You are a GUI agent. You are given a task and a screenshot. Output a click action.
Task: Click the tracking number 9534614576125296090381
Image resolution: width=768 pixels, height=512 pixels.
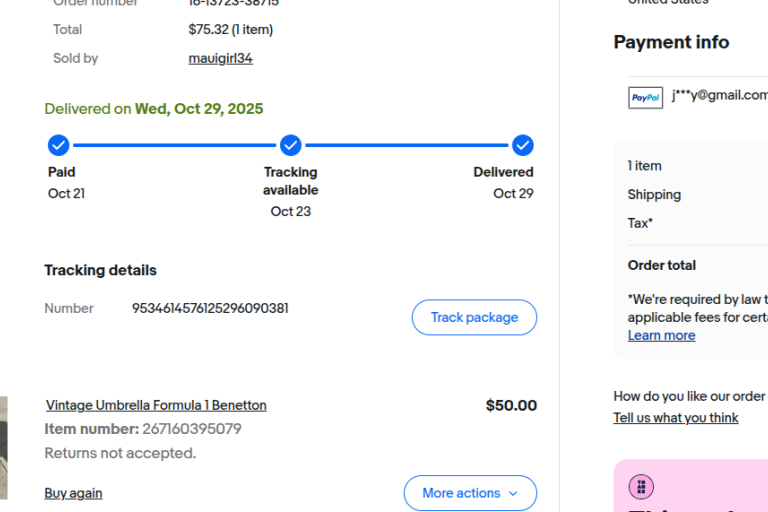[210, 308]
